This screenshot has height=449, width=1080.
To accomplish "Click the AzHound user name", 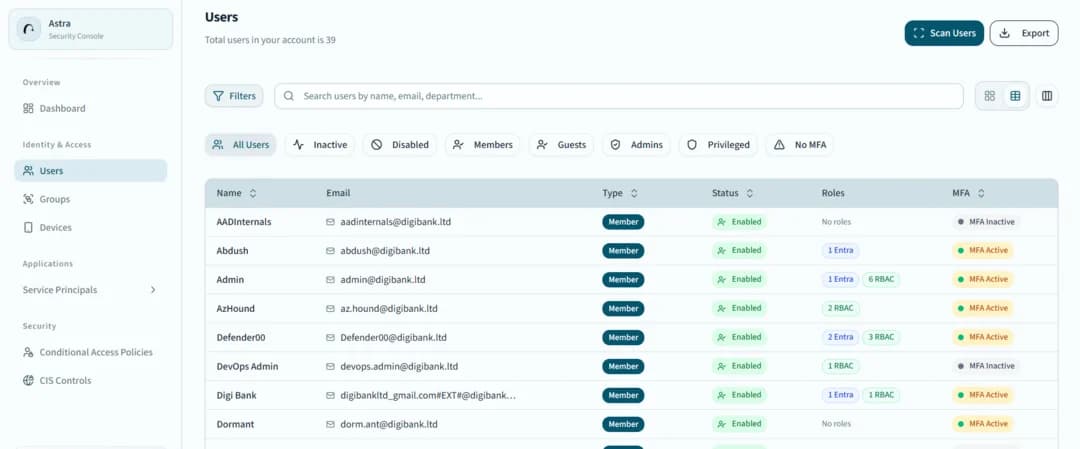I will [x=236, y=309].
